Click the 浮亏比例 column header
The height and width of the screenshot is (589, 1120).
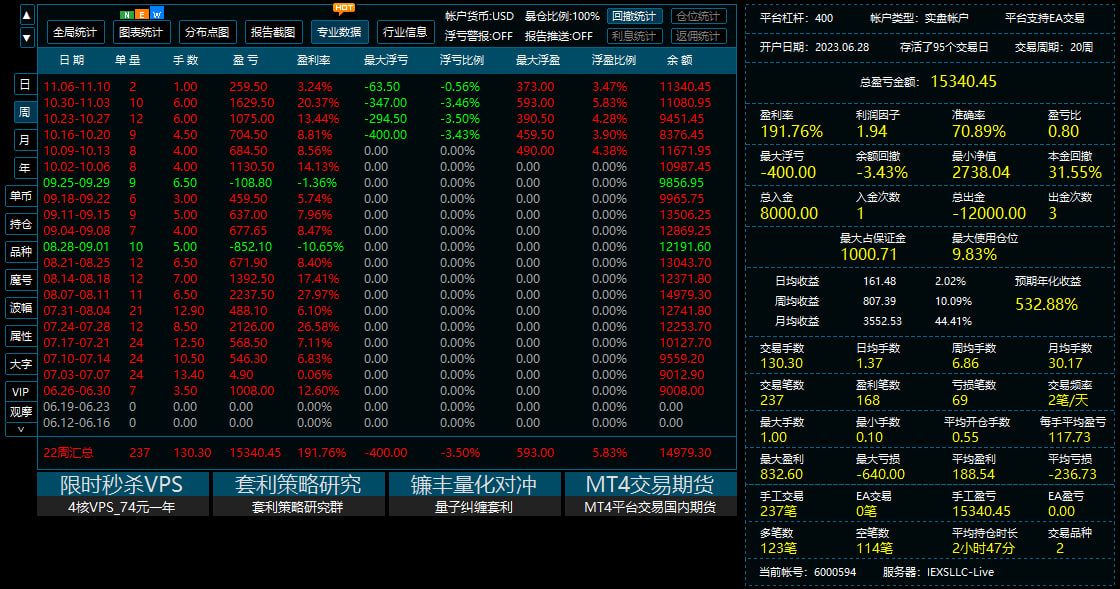point(461,60)
